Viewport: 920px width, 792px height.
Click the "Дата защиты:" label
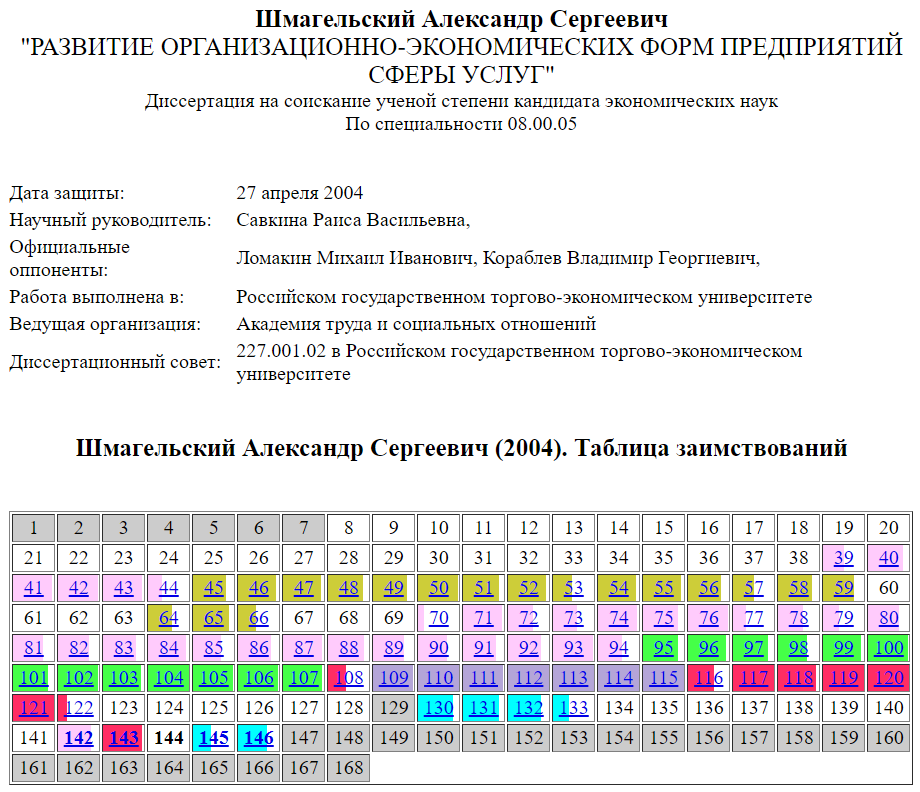(x=67, y=192)
